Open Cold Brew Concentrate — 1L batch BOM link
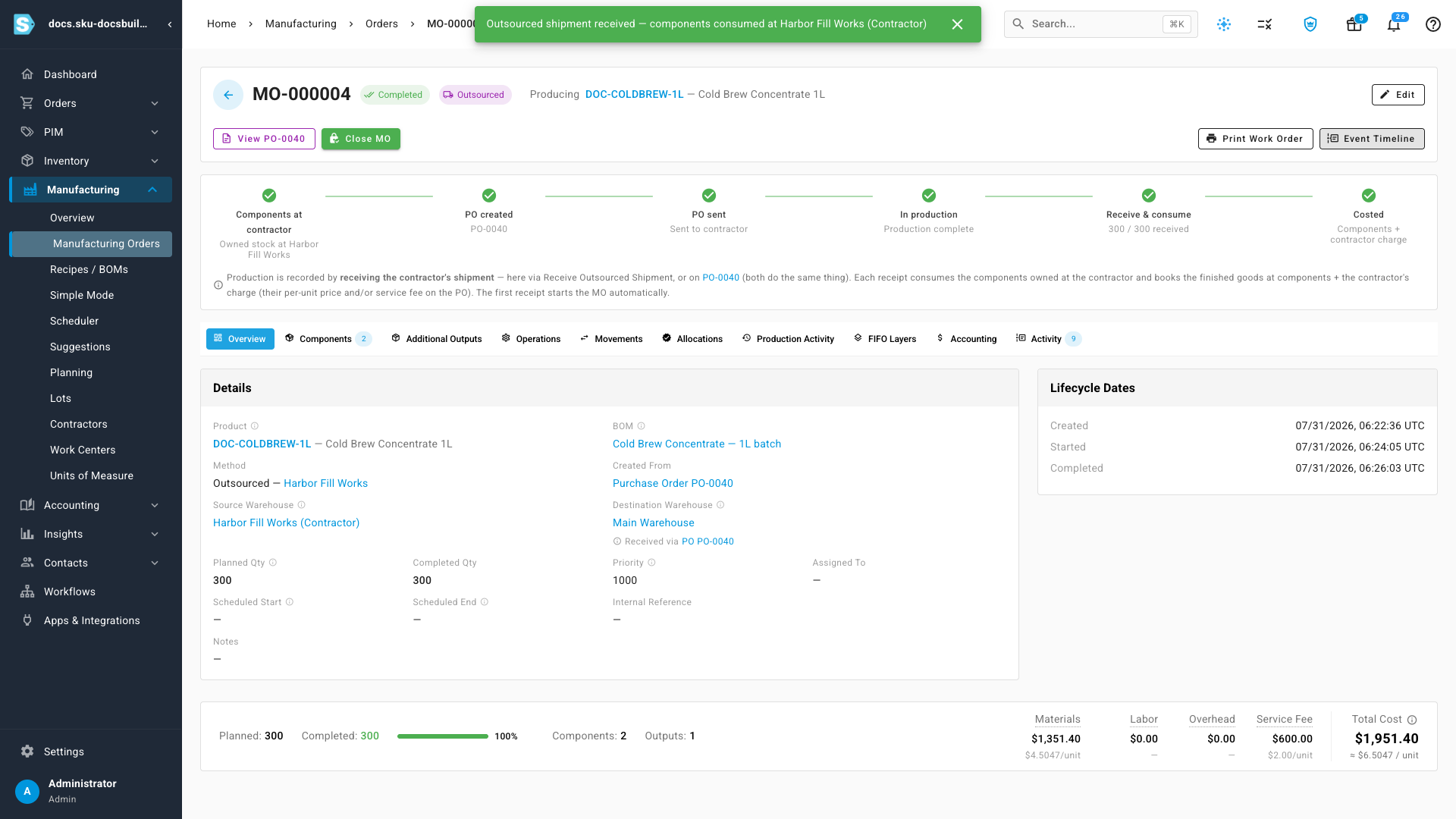 pyautogui.click(x=697, y=444)
